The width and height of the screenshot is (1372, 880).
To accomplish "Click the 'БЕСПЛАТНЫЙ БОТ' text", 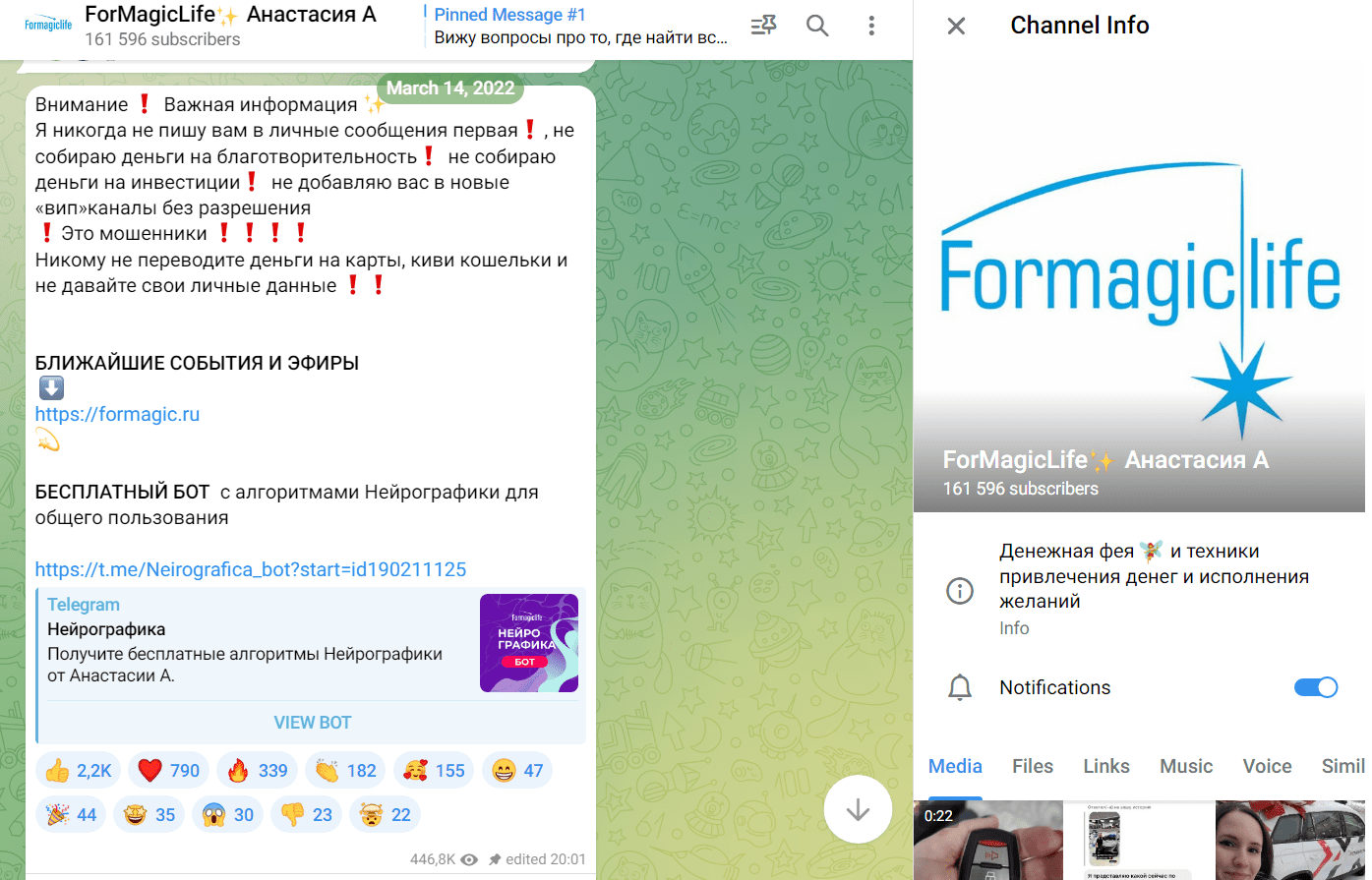I will (x=122, y=492).
